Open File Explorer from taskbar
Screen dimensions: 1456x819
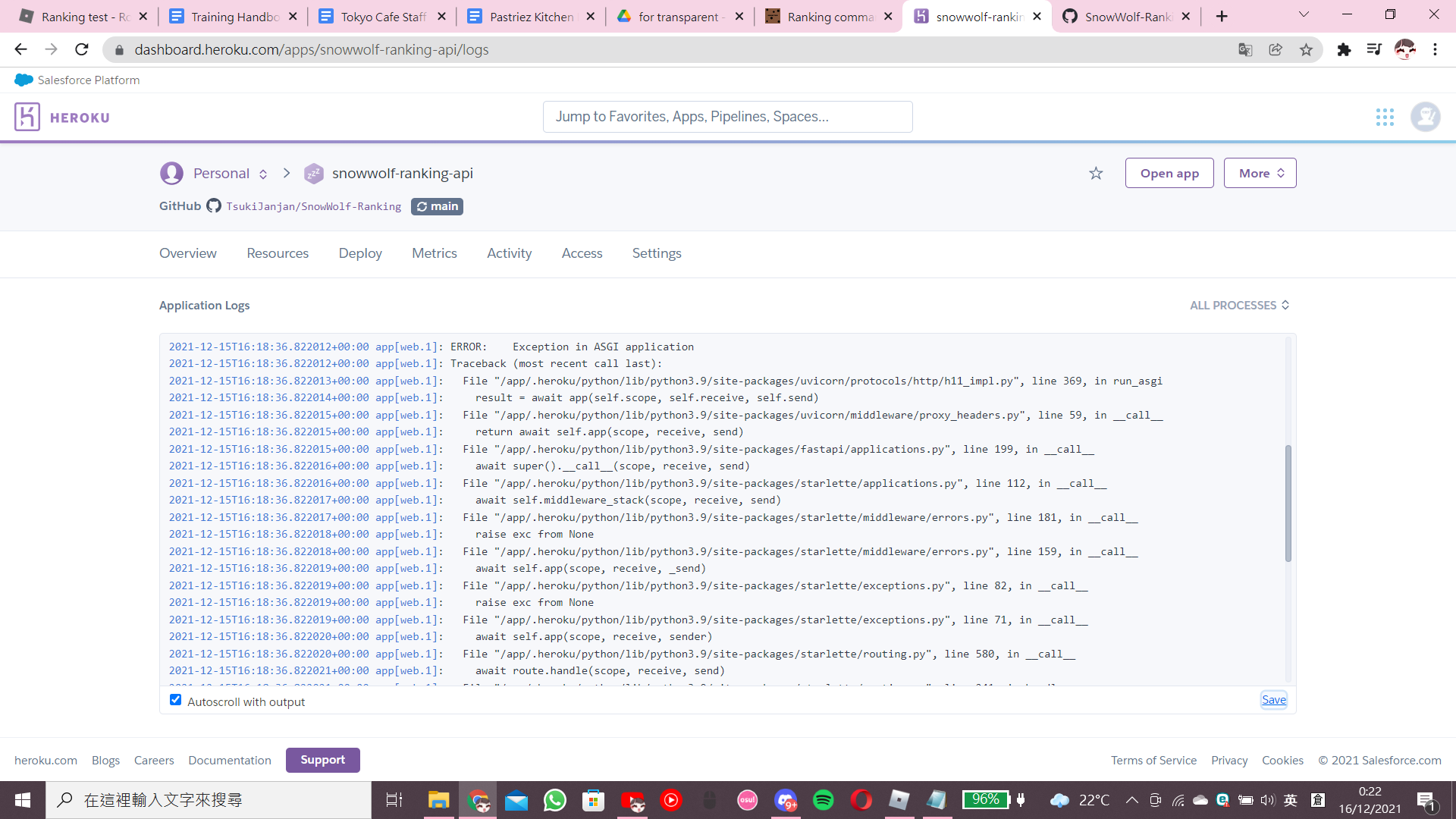438,800
